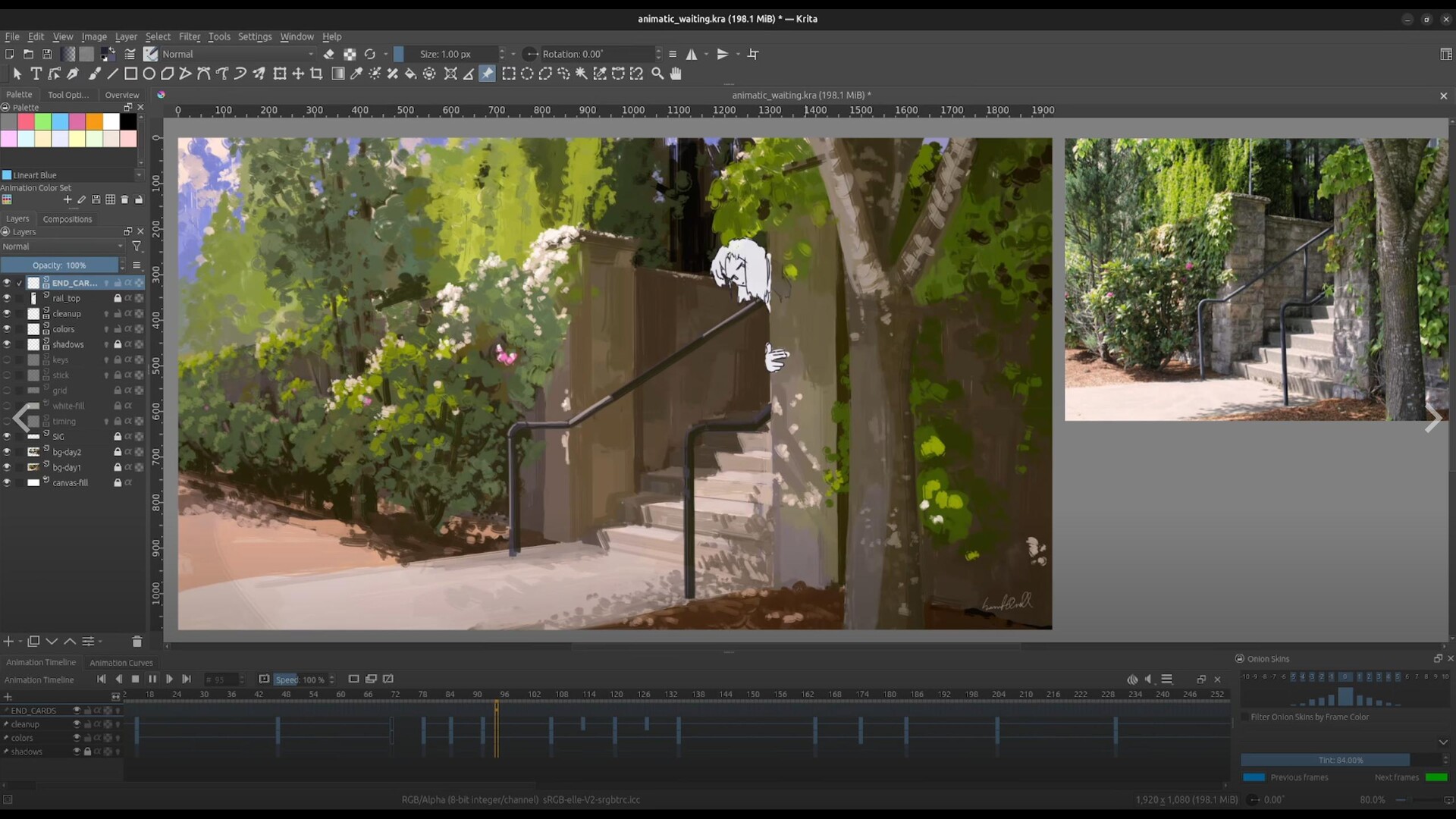Click the orange palette swatch
This screenshot has width=1456, height=819.
(x=94, y=121)
